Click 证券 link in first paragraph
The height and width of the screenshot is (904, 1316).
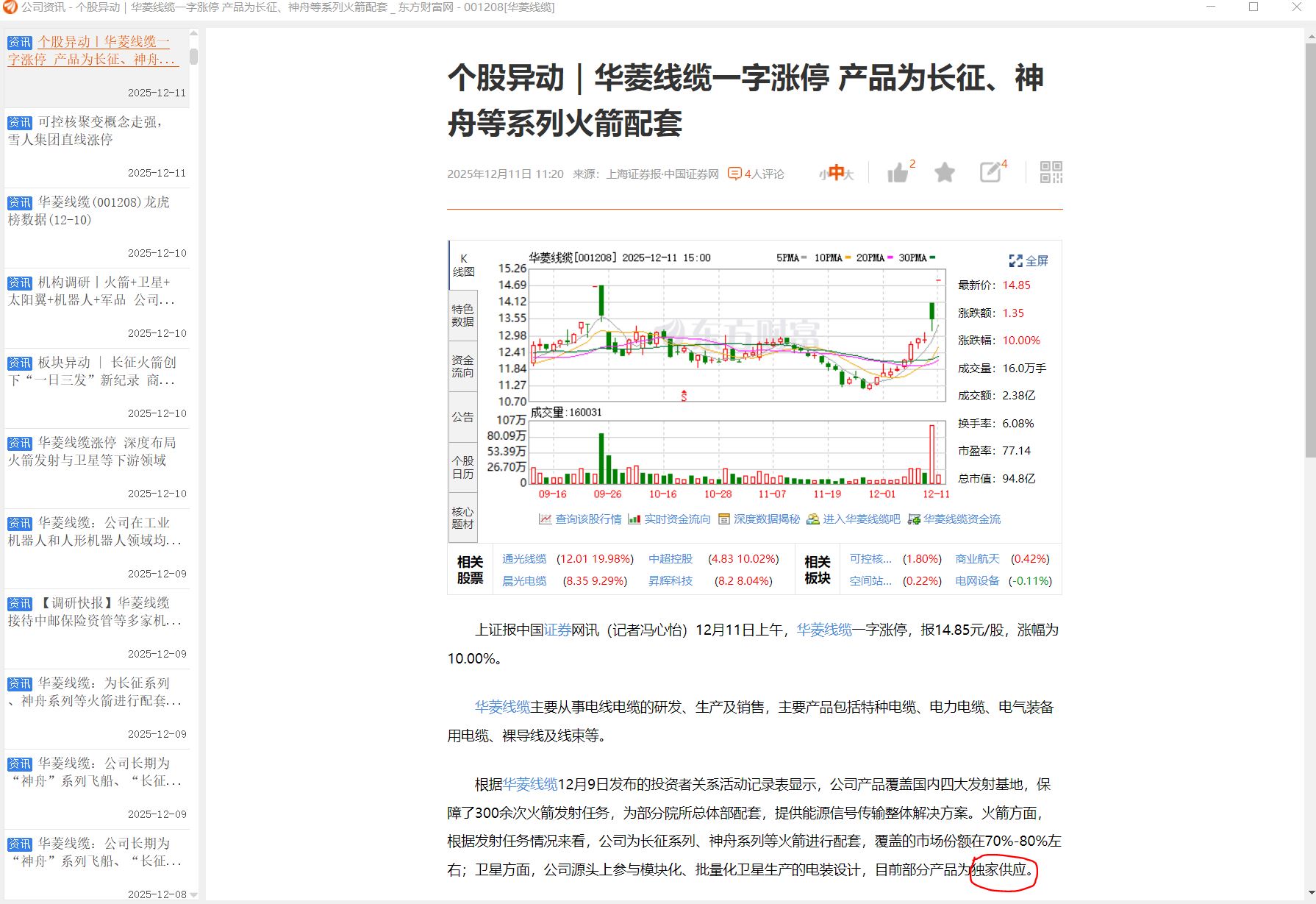557,630
